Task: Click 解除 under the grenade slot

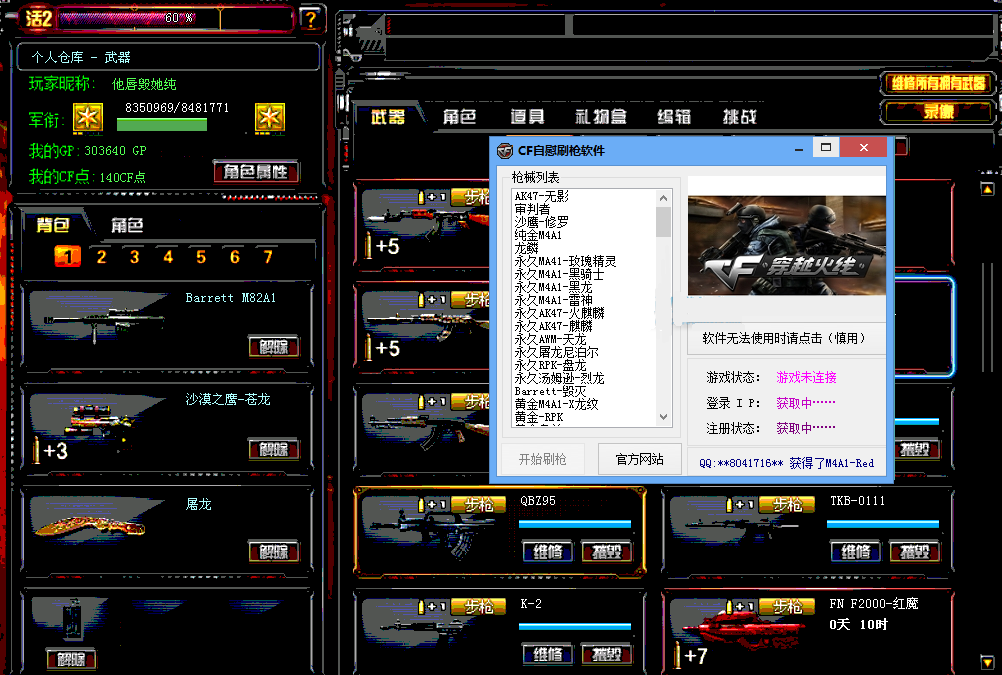Action: point(71,659)
